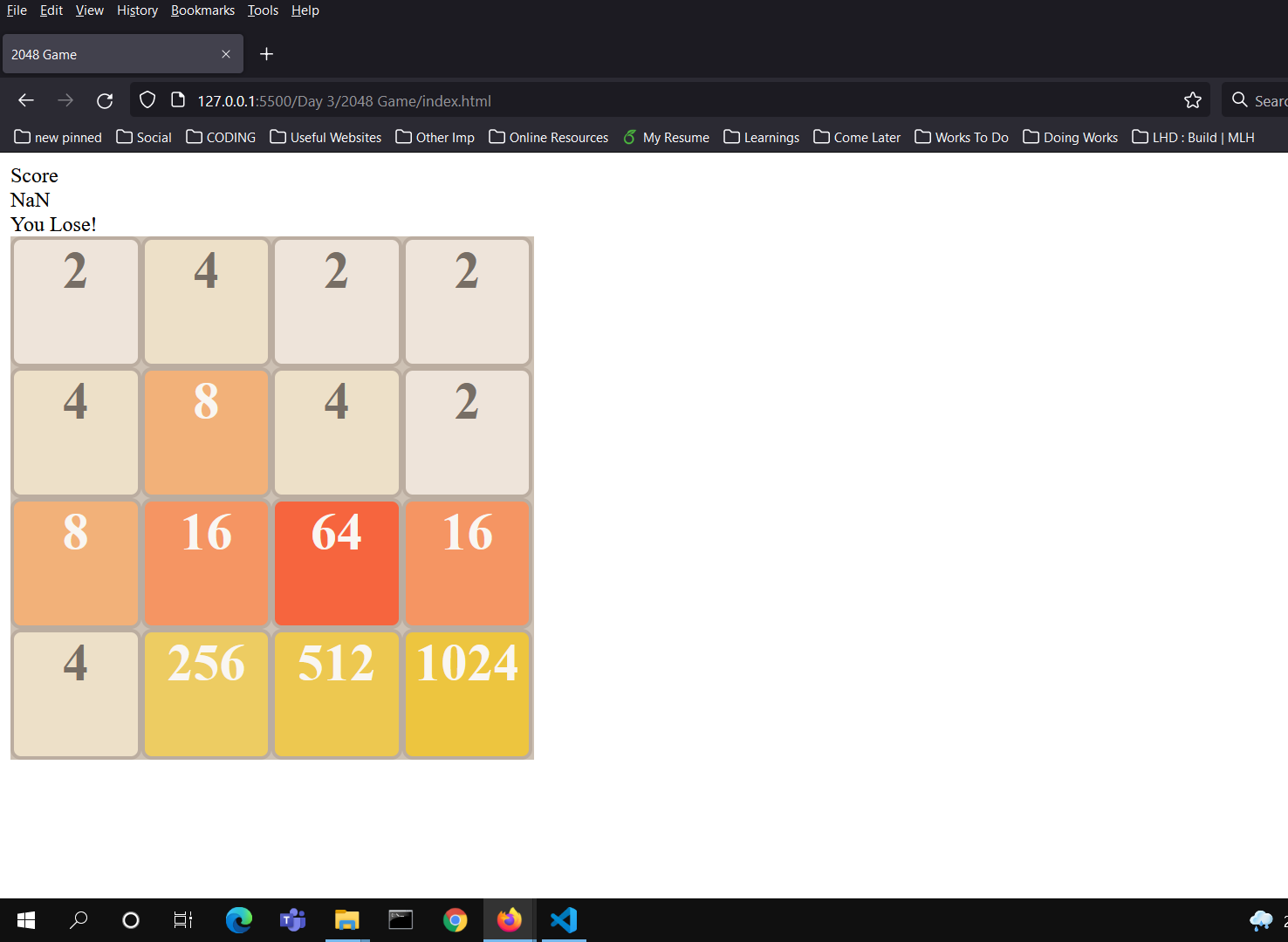Launch Visual Studio Code from taskbar
The height and width of the screenshot is (942, 1288).
pyautogui.click(x=563, y=919)
